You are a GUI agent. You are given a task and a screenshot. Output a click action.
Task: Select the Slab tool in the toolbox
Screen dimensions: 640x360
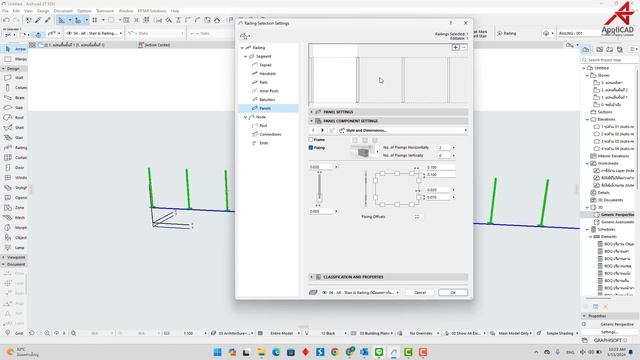[x=14, y=108]
